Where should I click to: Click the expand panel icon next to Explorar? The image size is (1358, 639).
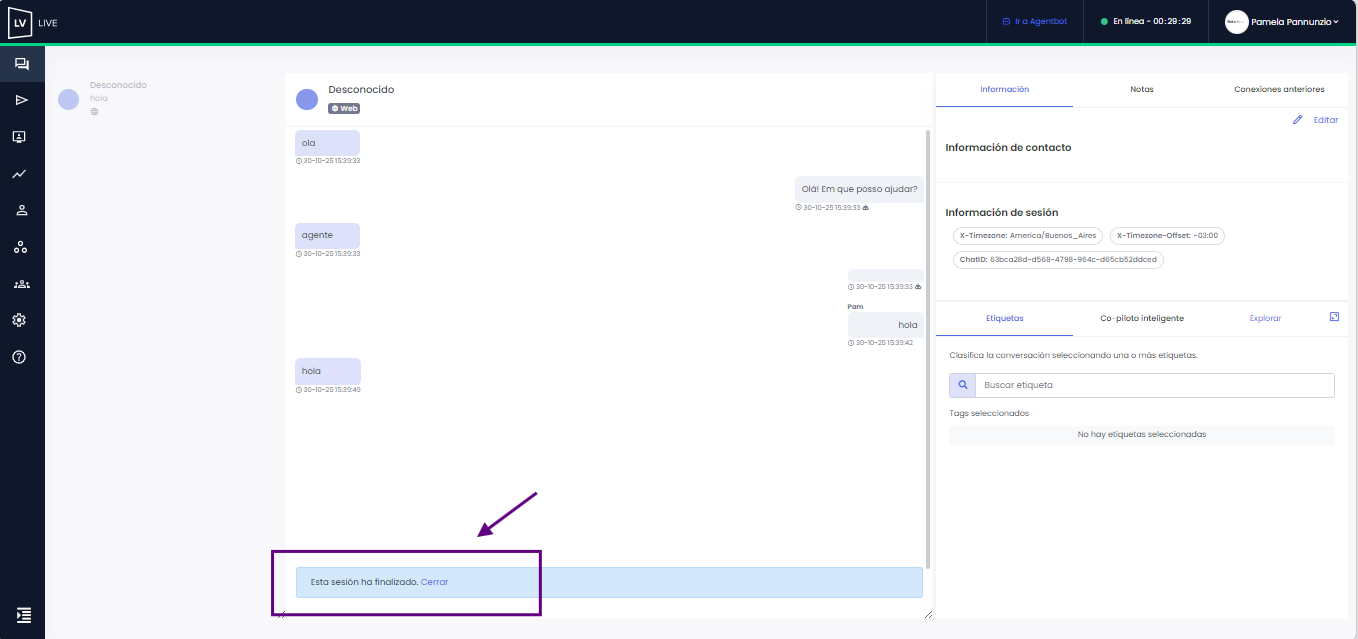pyautogui.click(x=1334, y=317)
